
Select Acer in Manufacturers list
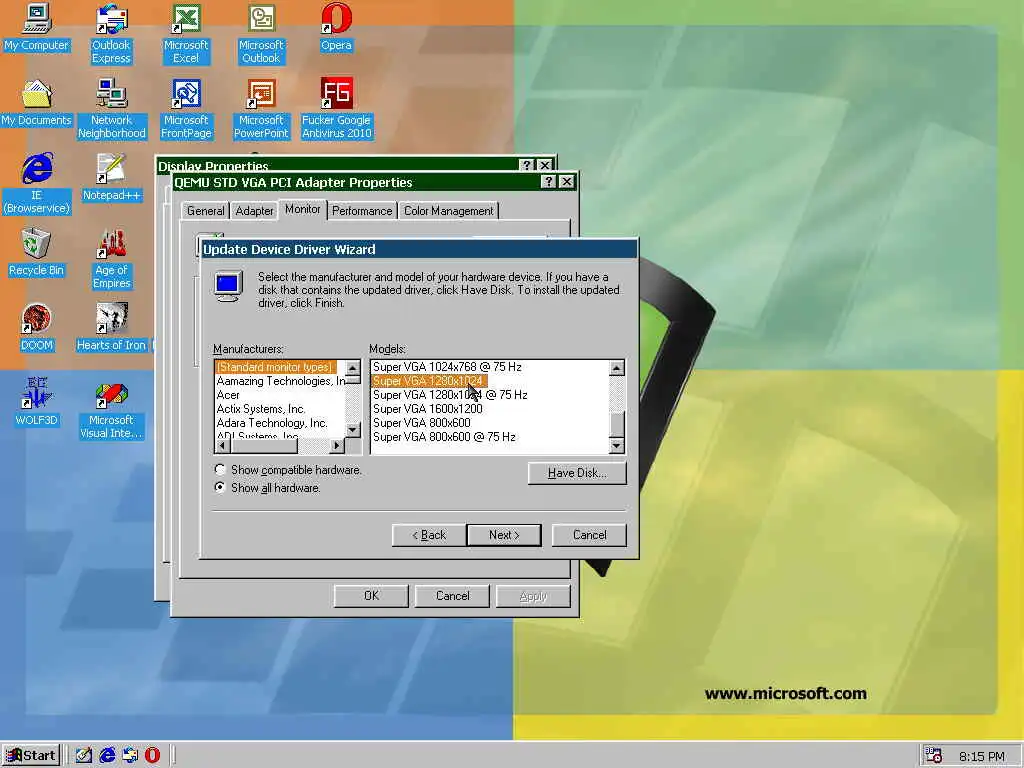tap(228, 395)
